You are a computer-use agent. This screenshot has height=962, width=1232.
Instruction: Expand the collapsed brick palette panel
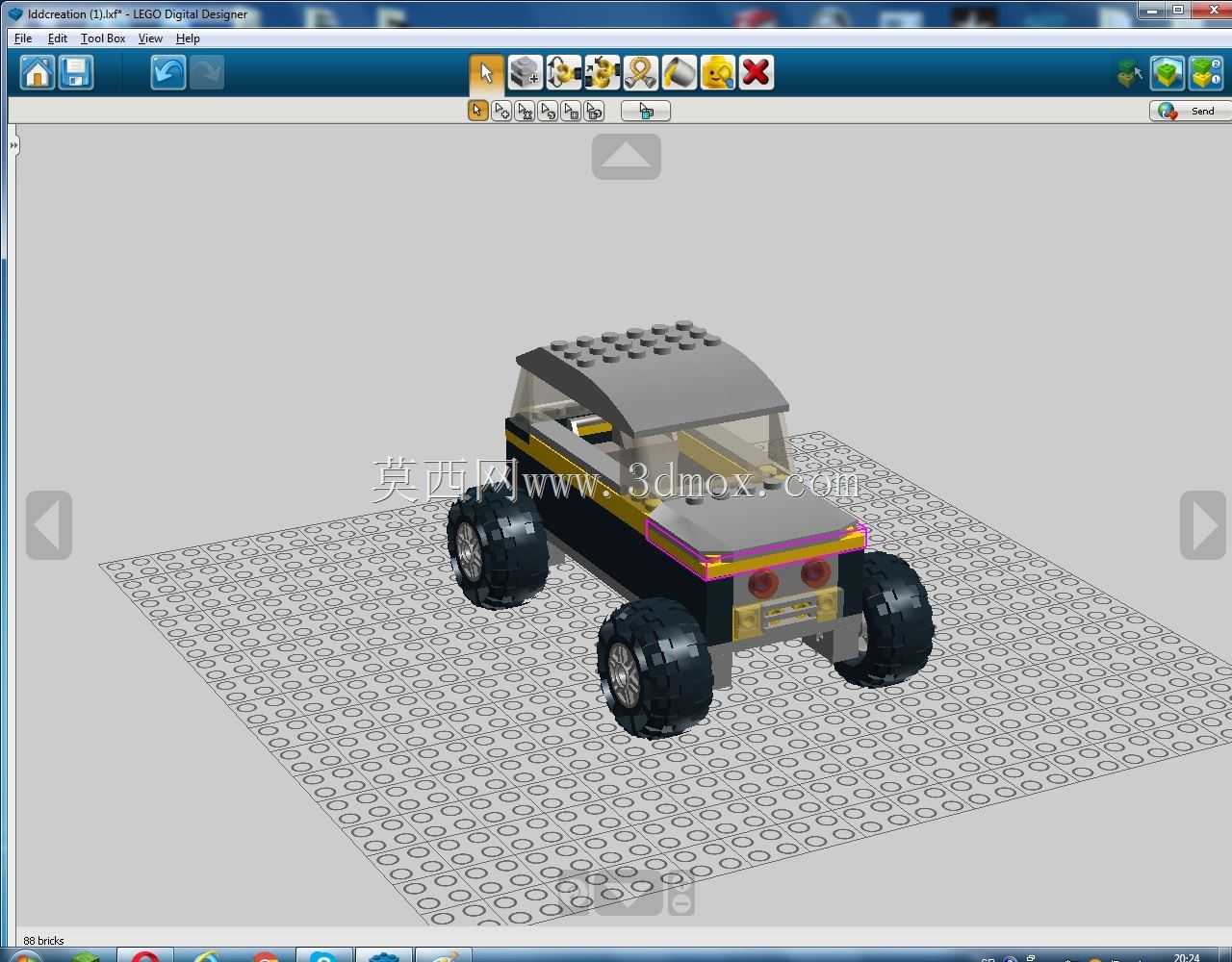point(13,145)
